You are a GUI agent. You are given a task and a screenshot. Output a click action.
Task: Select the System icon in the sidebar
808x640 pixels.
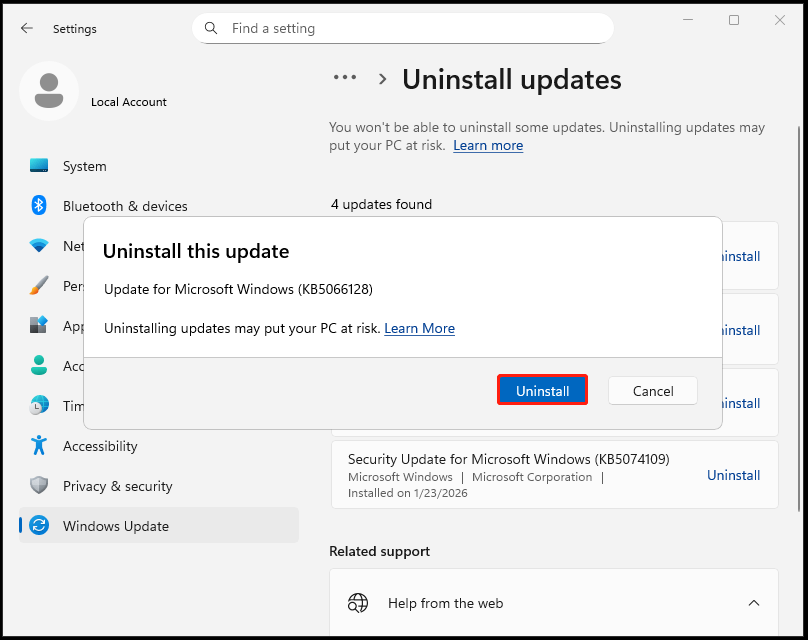[x=37, y=166]
